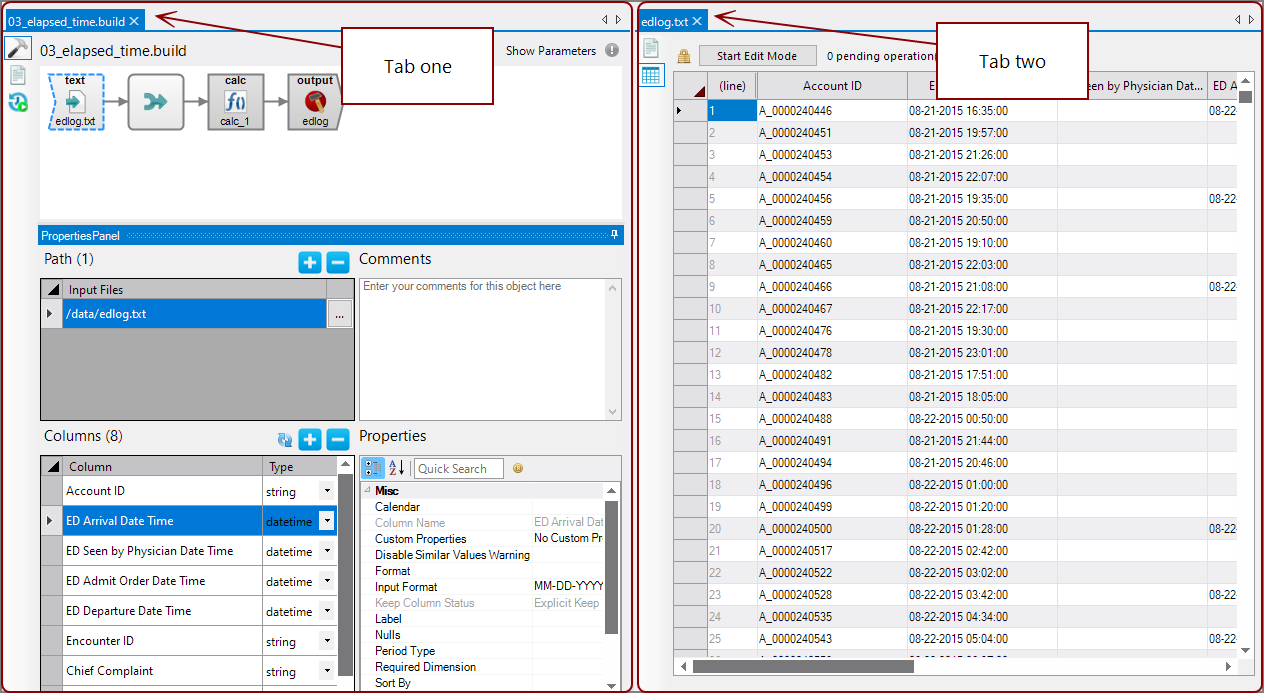
Task: Click the merge arrow node in the workflow
Action: [156, 101]
